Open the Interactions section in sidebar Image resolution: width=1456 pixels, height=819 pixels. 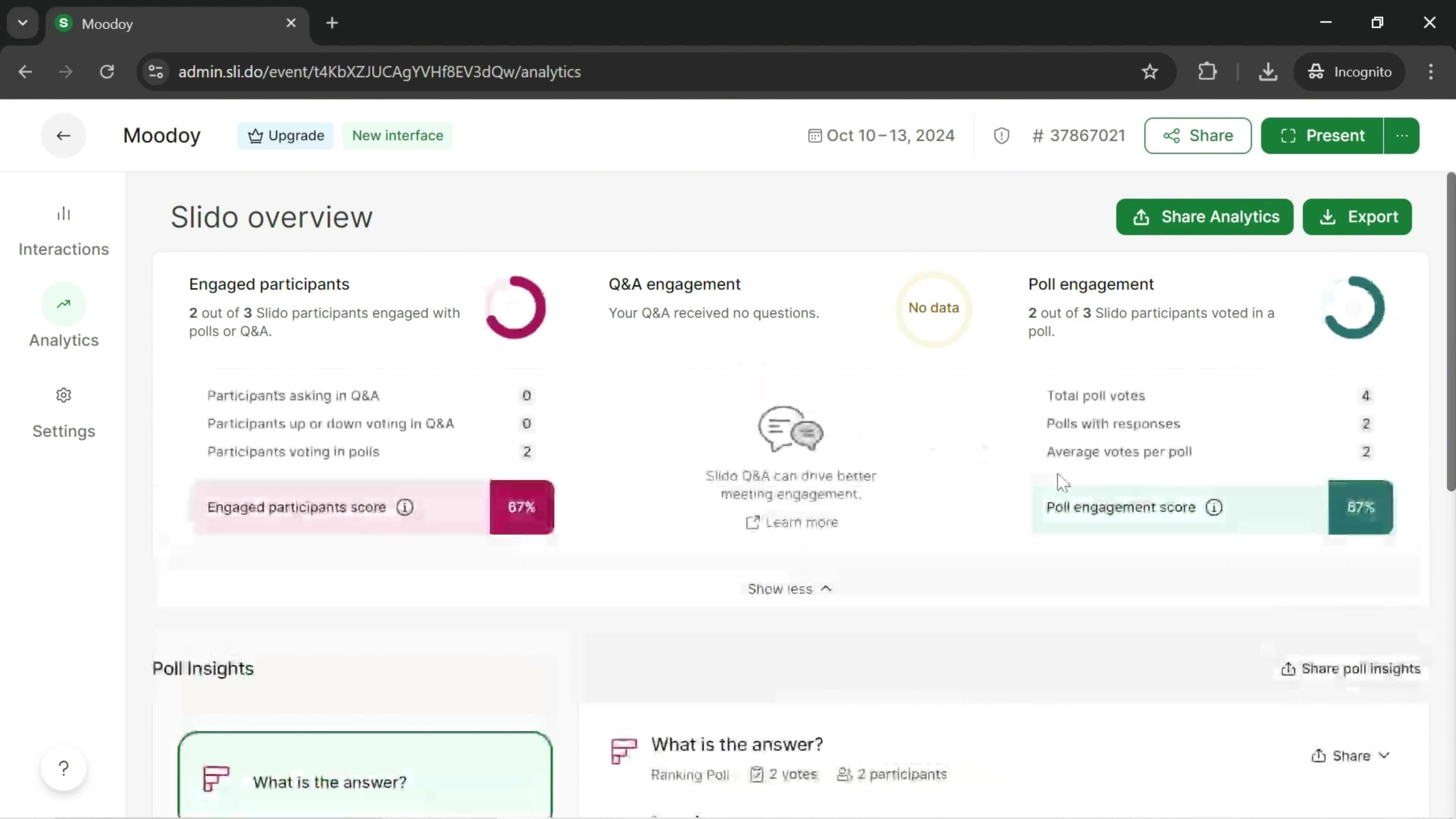coord(63,231)
